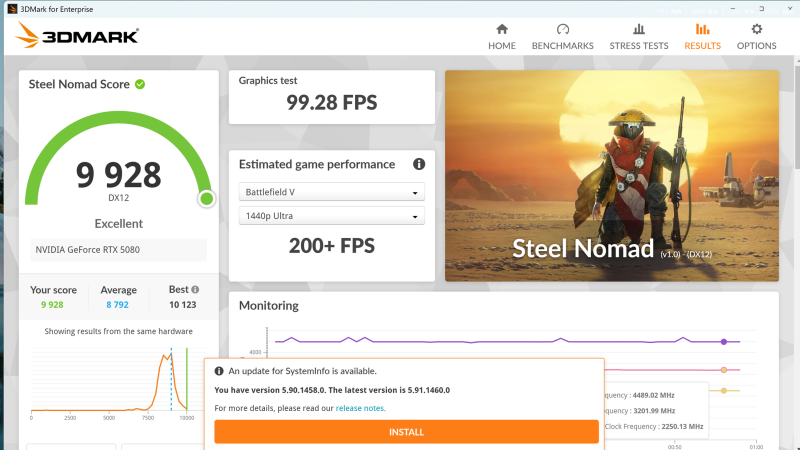Viewport: 800px width, 450px height.
Task: Open the OPTIONS tab
Action: 757,37
